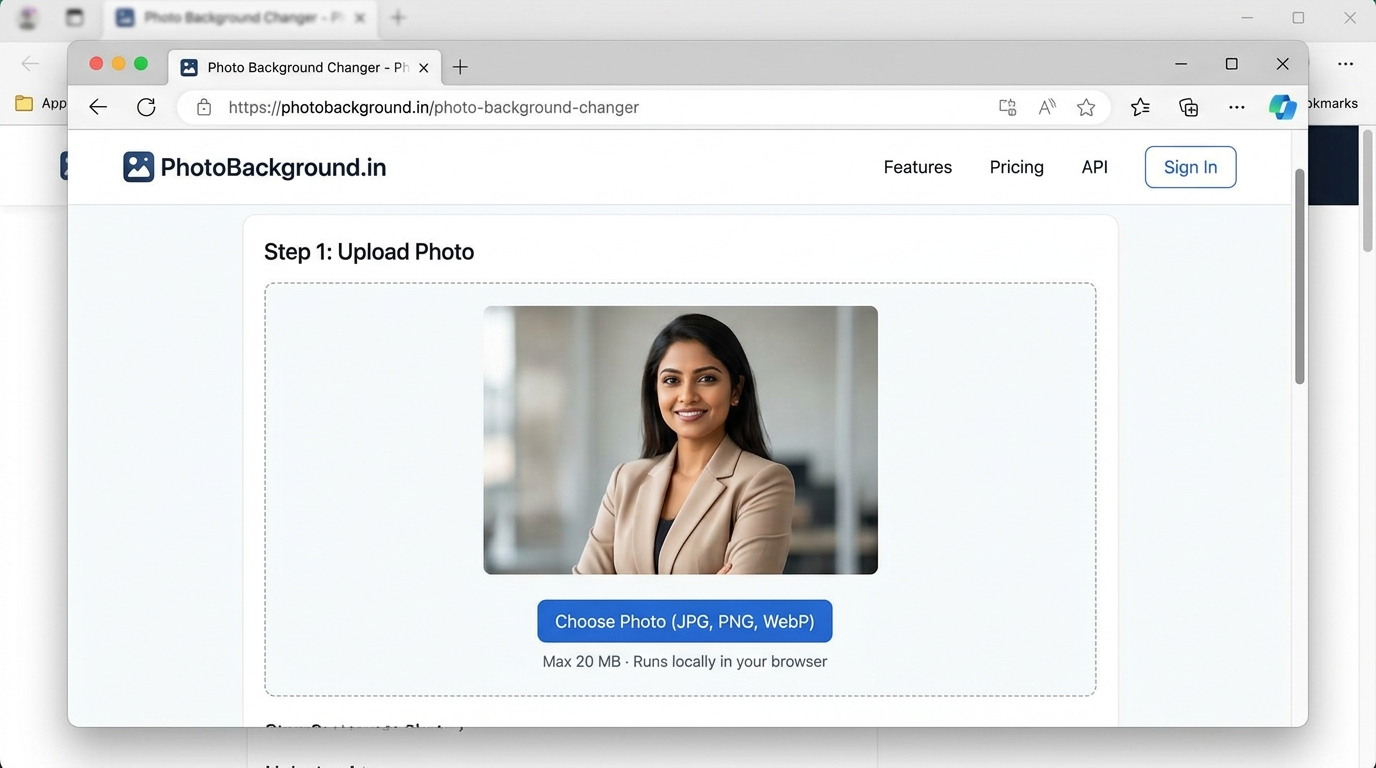Image resolution: width=1376 pixels, height=768 pixels.
Task: Reload the page in the front window
Action: point(146,107)
